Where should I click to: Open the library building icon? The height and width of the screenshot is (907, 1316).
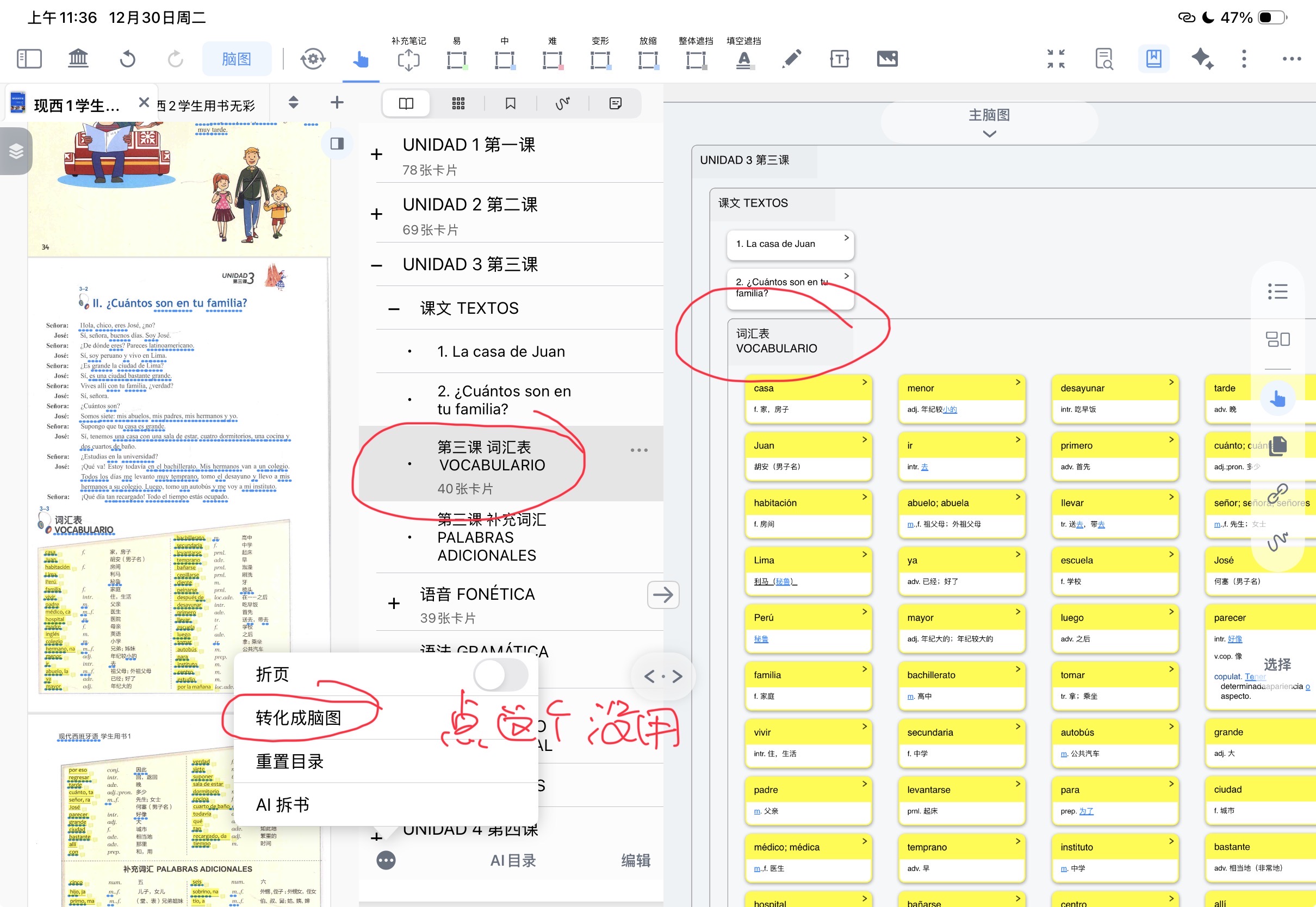click(78, 59)
